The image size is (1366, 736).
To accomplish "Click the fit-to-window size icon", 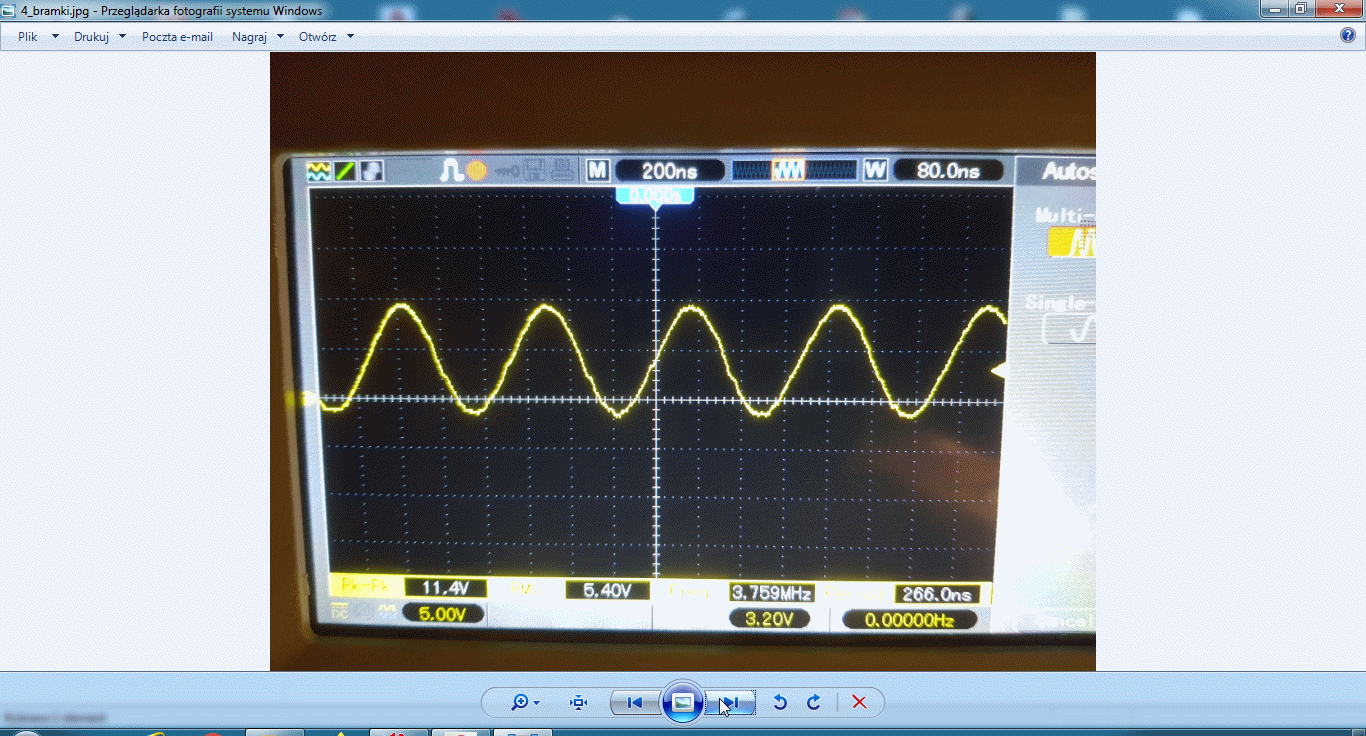I will [x=578, y=703].
